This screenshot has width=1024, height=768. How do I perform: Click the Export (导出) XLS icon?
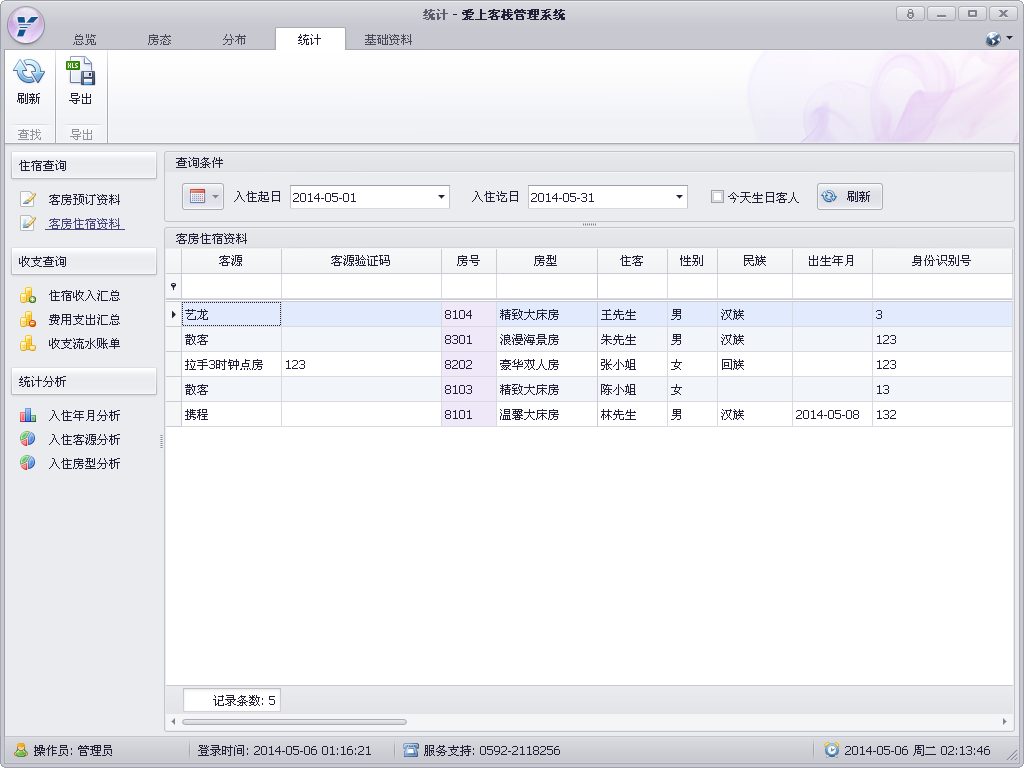point(80,81)
